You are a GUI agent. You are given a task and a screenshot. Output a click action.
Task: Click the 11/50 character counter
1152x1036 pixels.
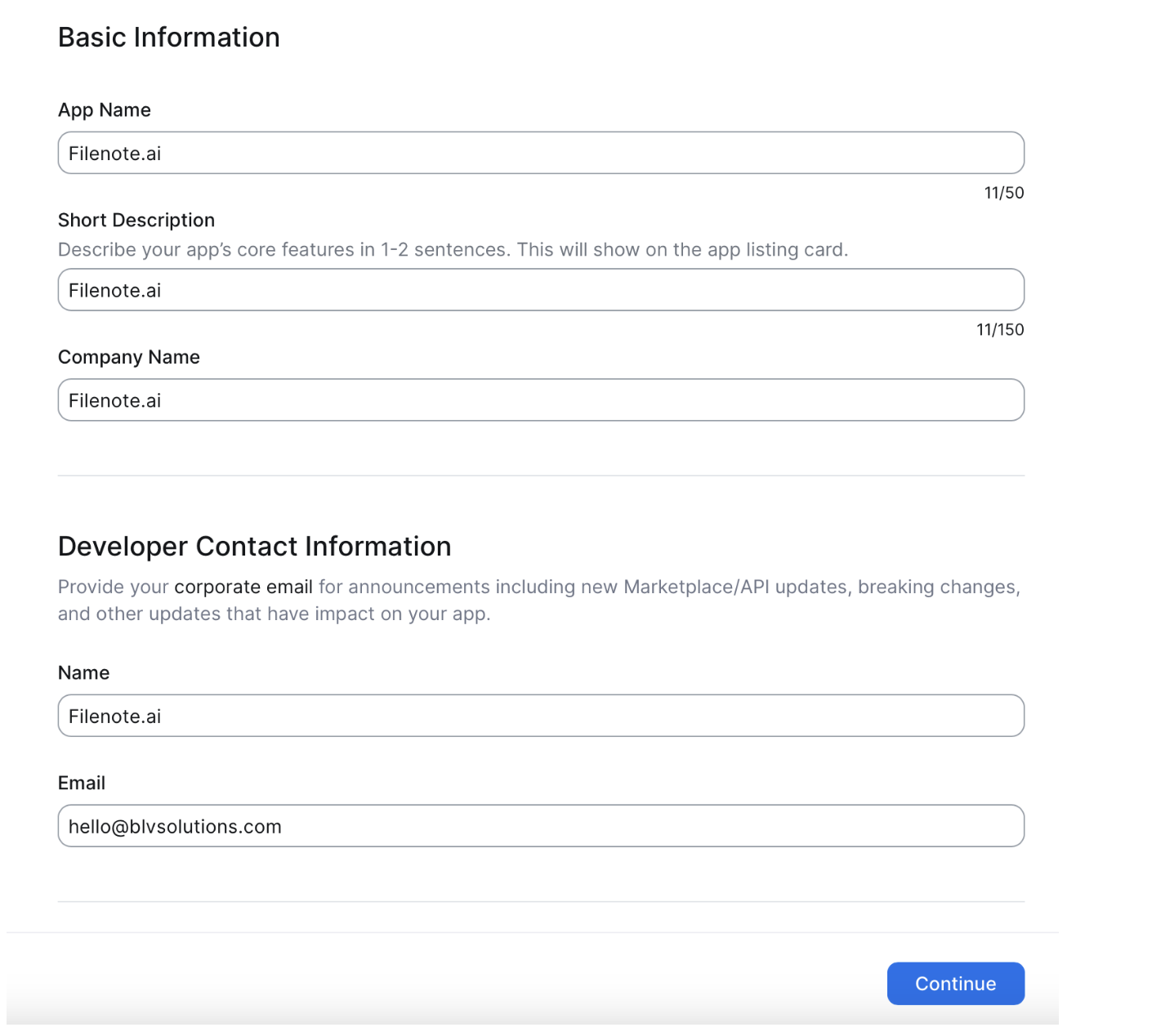point(1003,193)
